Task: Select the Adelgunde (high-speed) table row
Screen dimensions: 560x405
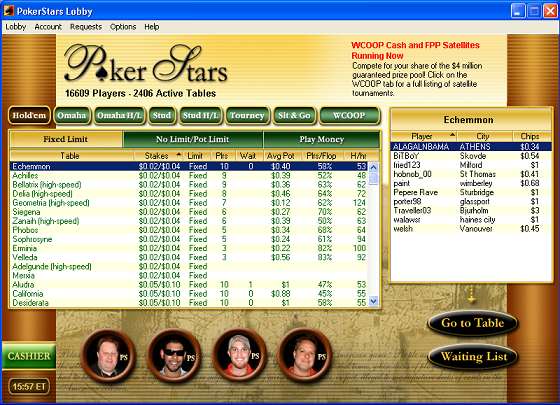Action: pyautogui.click(x=189, y=266)
